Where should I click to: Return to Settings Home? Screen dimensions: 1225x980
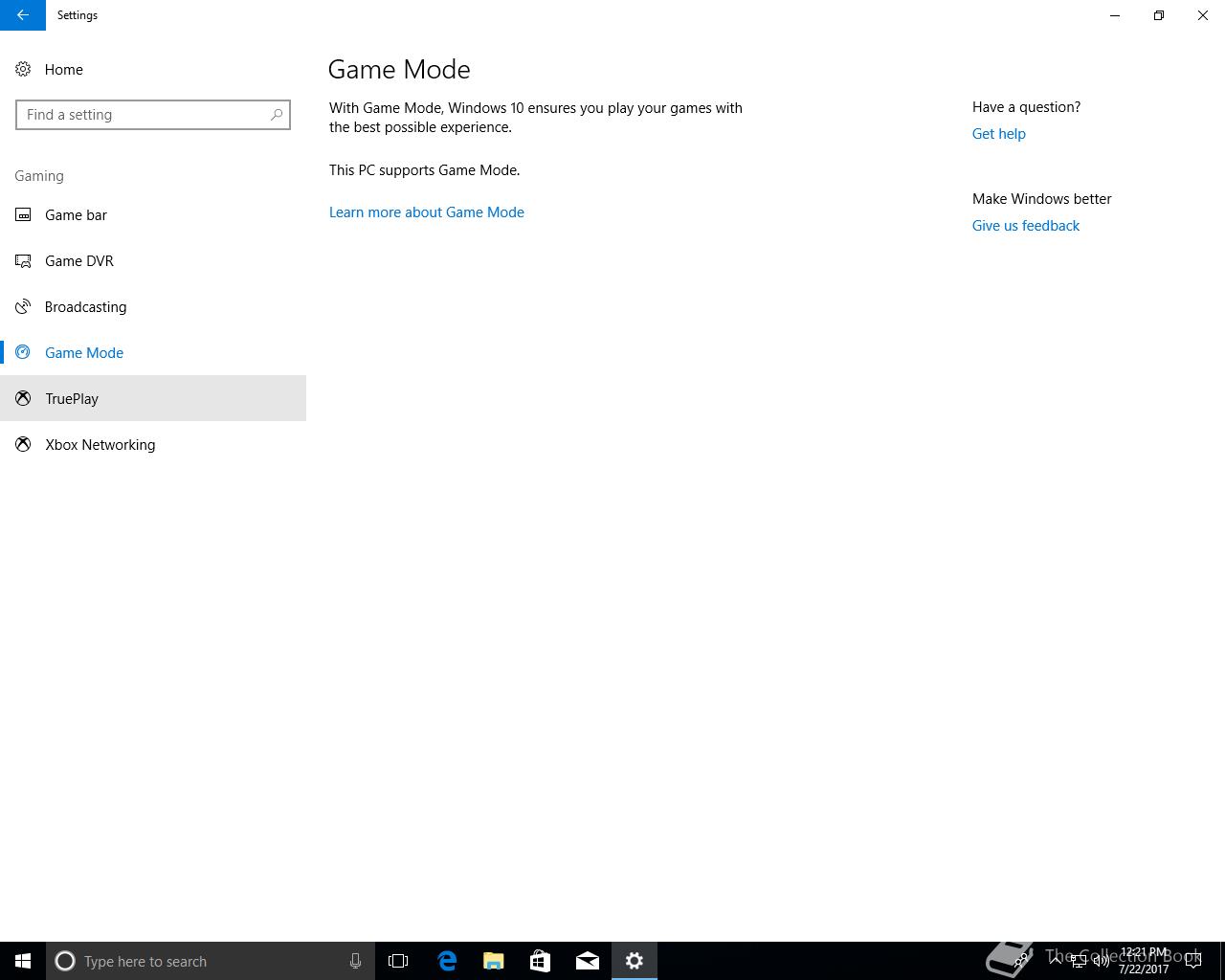click(x=153, y=69)
